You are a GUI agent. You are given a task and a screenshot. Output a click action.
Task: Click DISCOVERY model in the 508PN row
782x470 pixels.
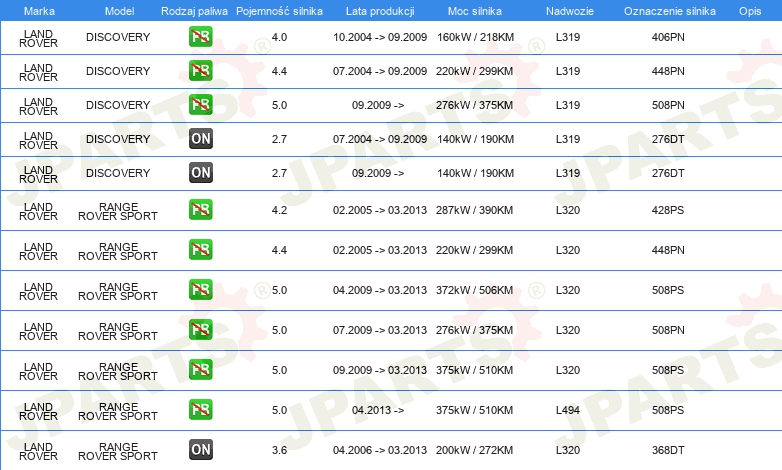(x=118, y=105)
